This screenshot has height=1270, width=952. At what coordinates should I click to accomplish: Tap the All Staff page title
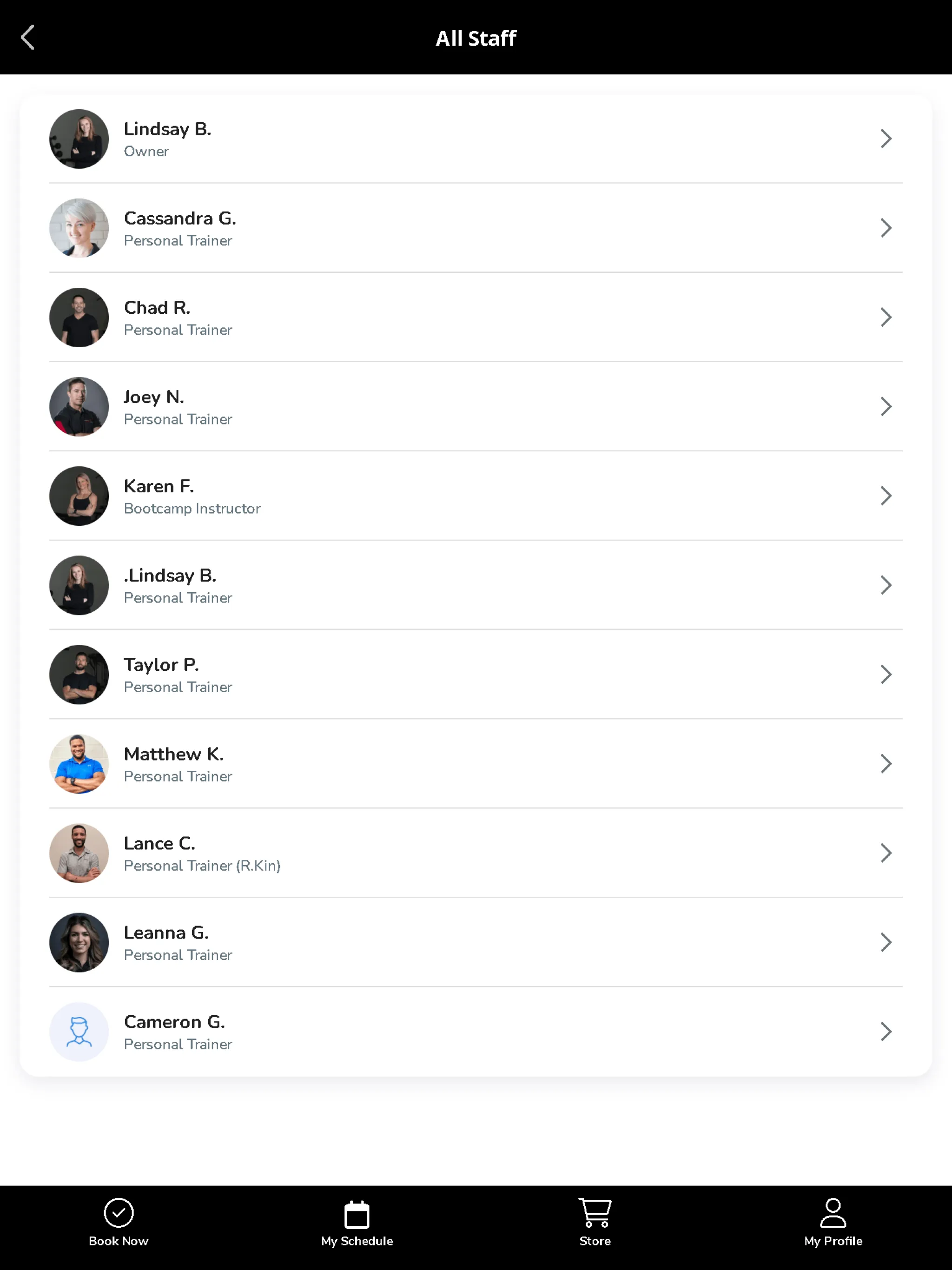click(475, 37)
